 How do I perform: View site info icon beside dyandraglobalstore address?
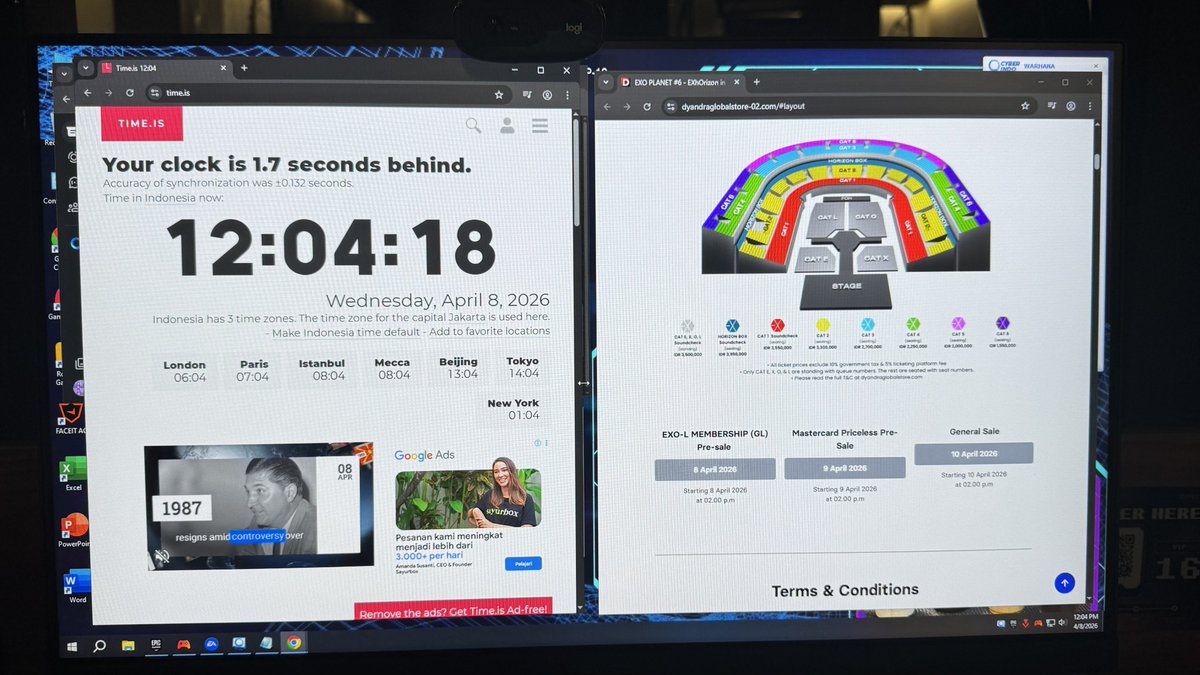pyautogui.click(x=671, y=105)
